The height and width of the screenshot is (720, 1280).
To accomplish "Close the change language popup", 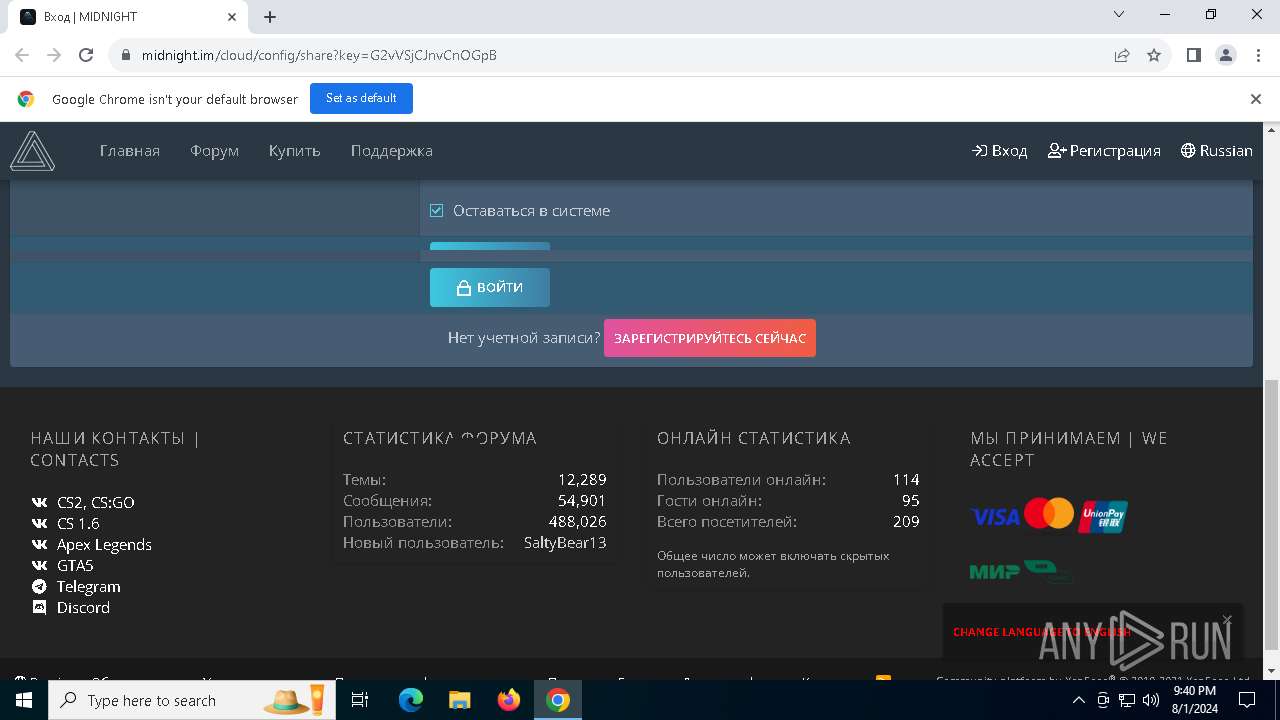I will [1227, 620].
